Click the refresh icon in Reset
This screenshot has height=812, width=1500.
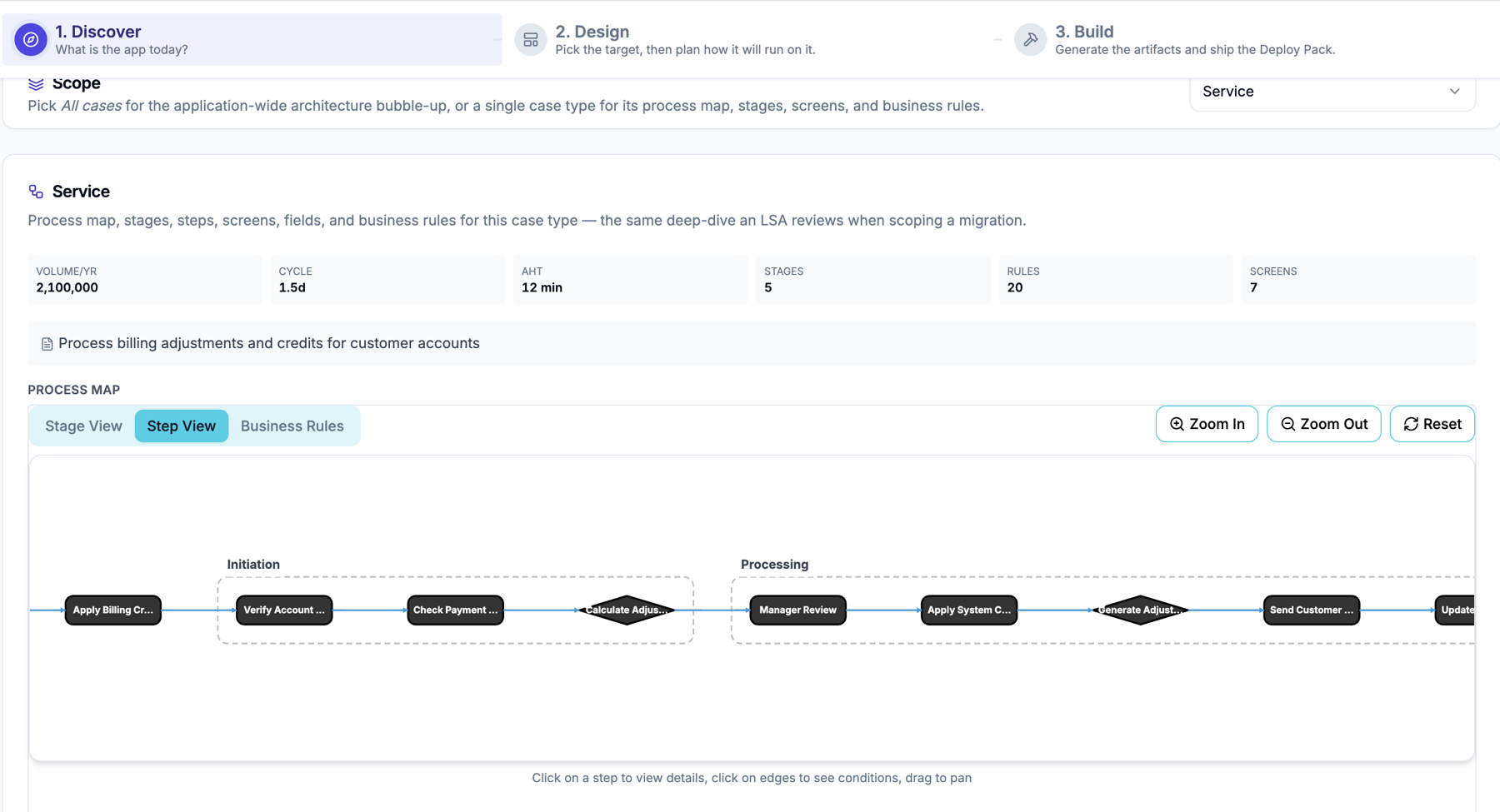point(1411,424)
